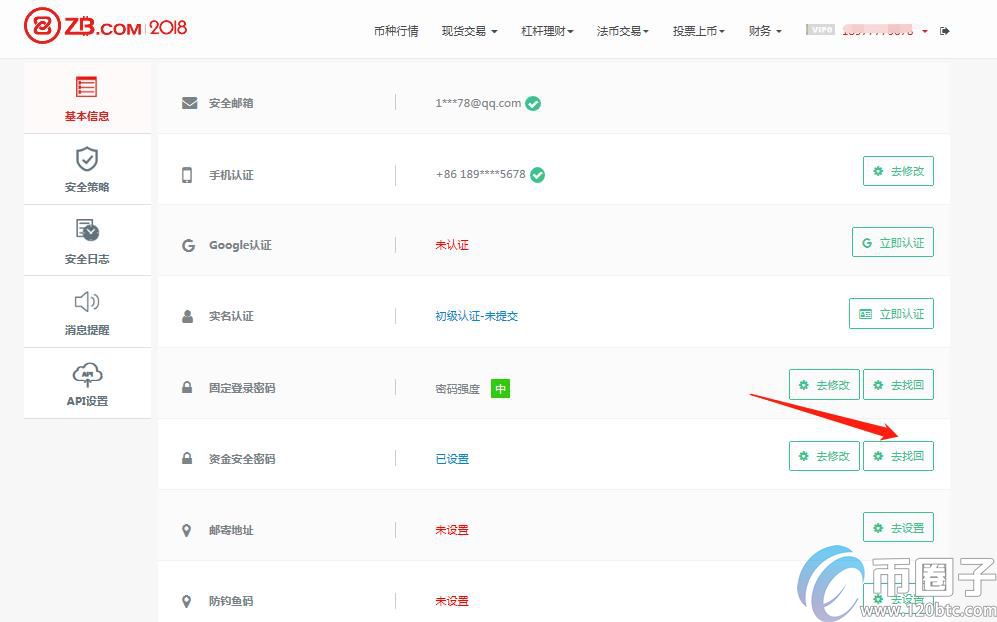997x622 pixels.
Task: Open 安全策略 shield icon
Action: [x=86, y=158]
